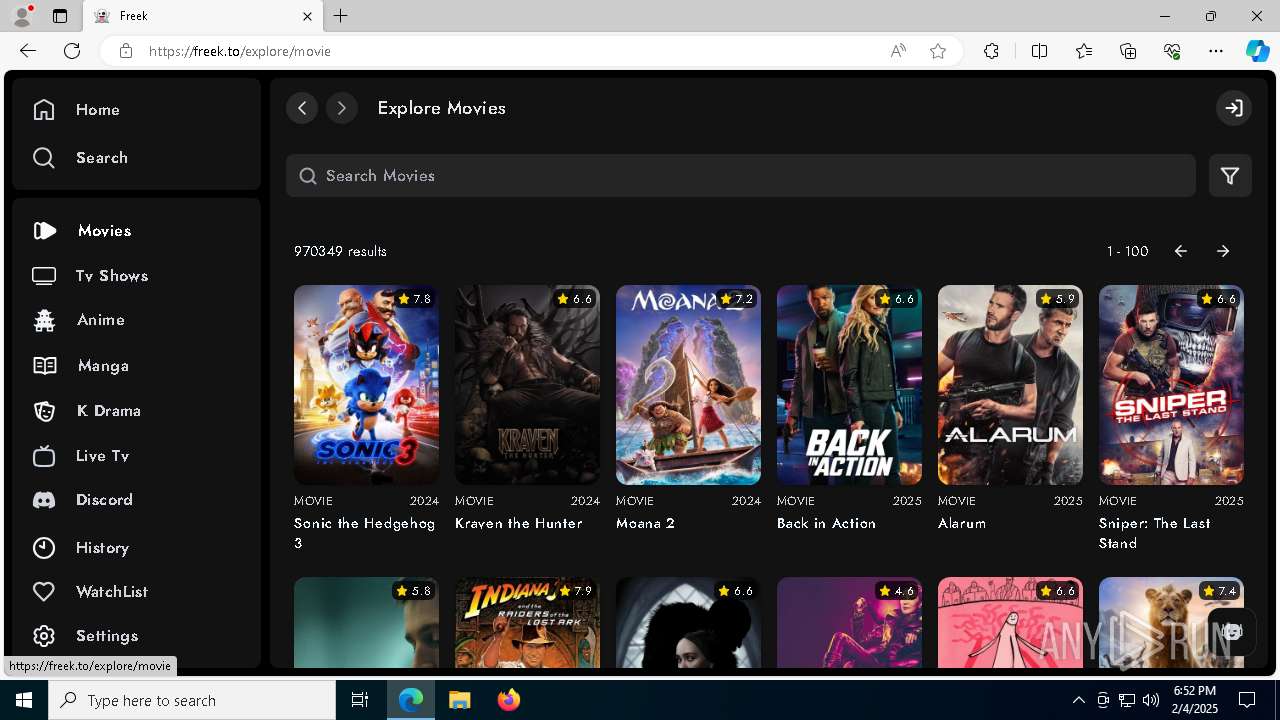Click the 970349 results text
Screen dimensions: 1280x720
coord(340,251)
